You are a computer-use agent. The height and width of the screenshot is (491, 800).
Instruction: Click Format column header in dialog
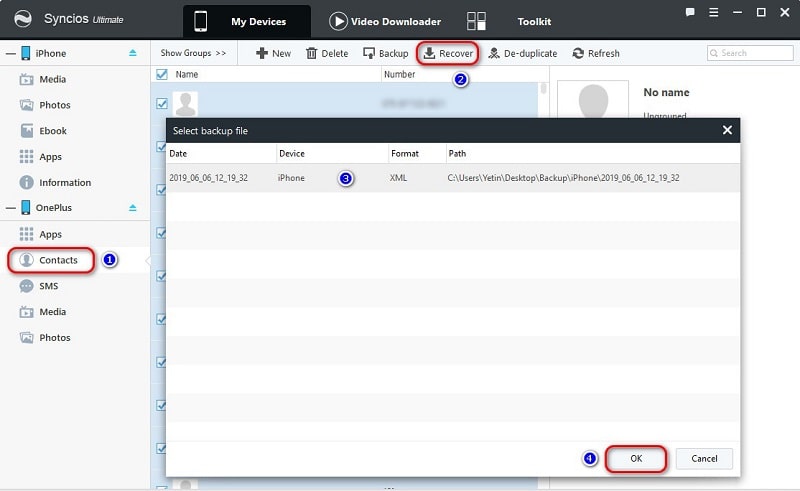405,154
